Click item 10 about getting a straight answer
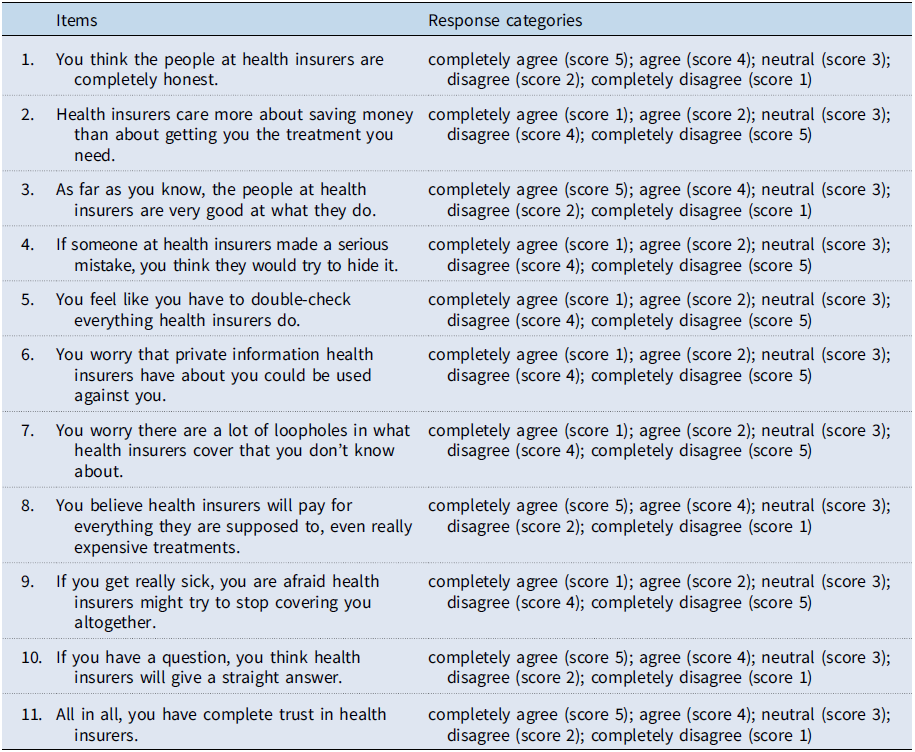The height and width of the screenshot is (752, 915). pyautogui.click(x=208, y=667)
